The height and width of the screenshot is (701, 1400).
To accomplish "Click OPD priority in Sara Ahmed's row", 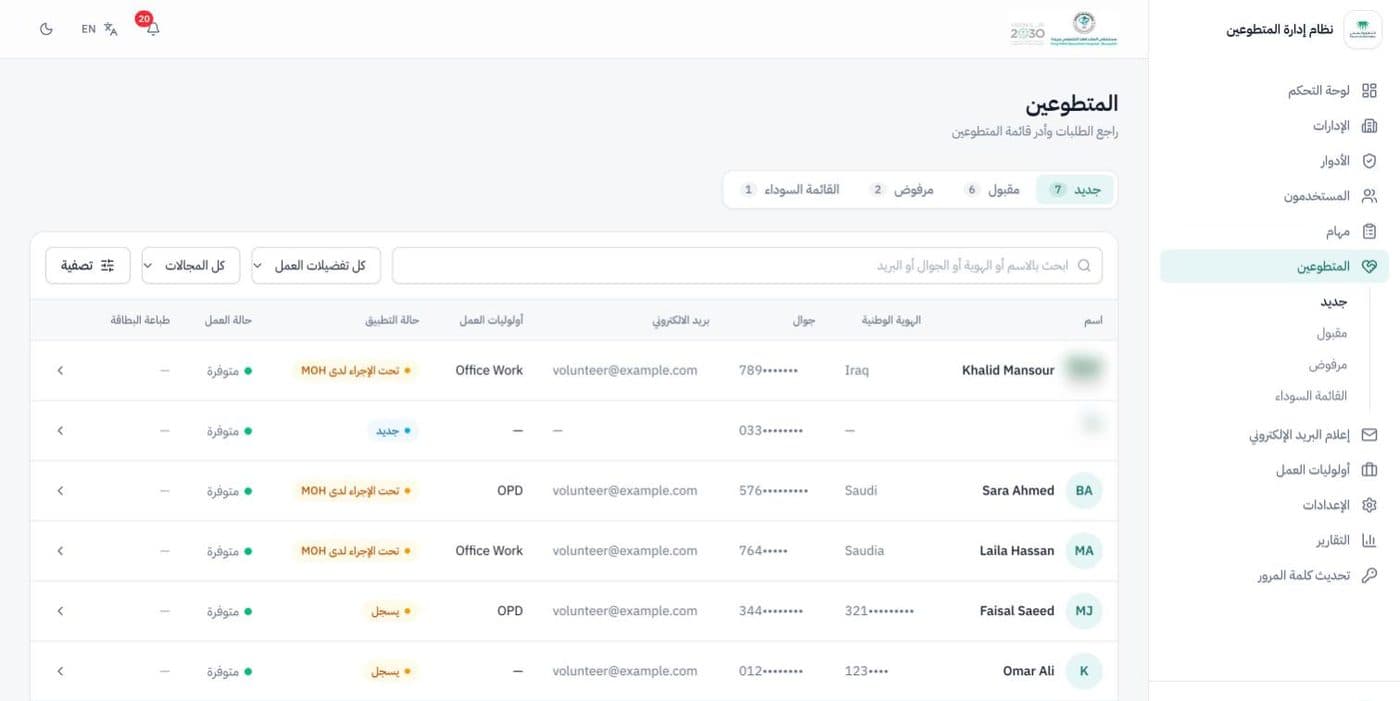I will tap(510, 490).
